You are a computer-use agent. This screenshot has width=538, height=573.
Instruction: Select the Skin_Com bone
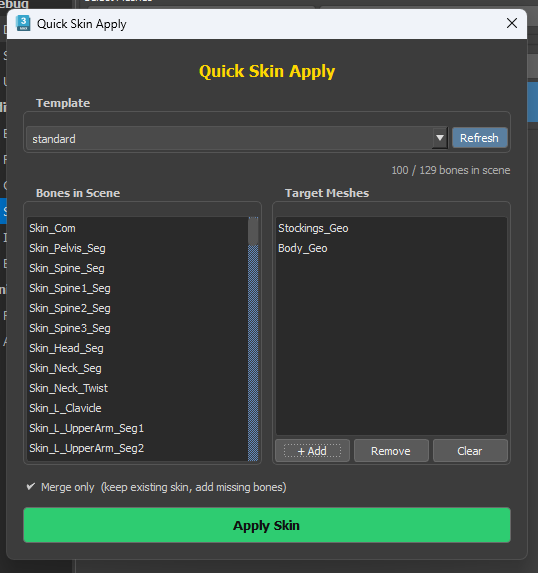pyautogui.click(x=138, y=228)
